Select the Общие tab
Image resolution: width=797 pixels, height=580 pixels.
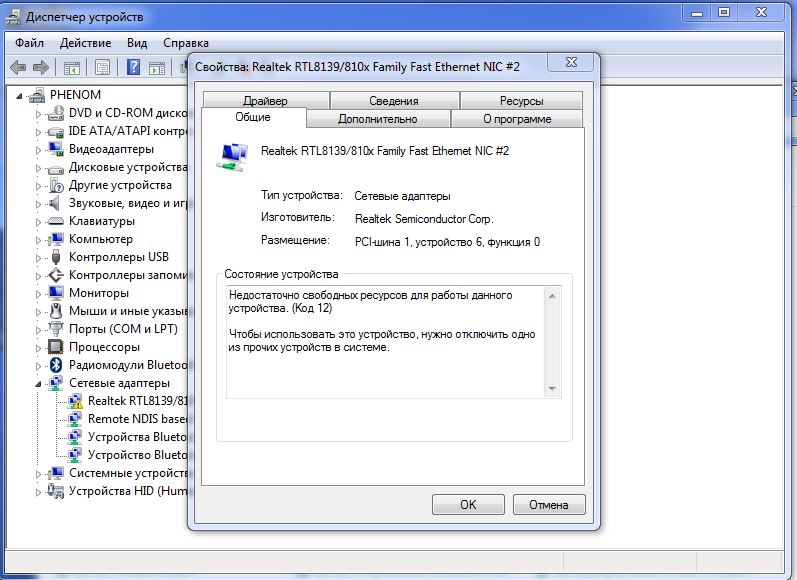(253, 117)
